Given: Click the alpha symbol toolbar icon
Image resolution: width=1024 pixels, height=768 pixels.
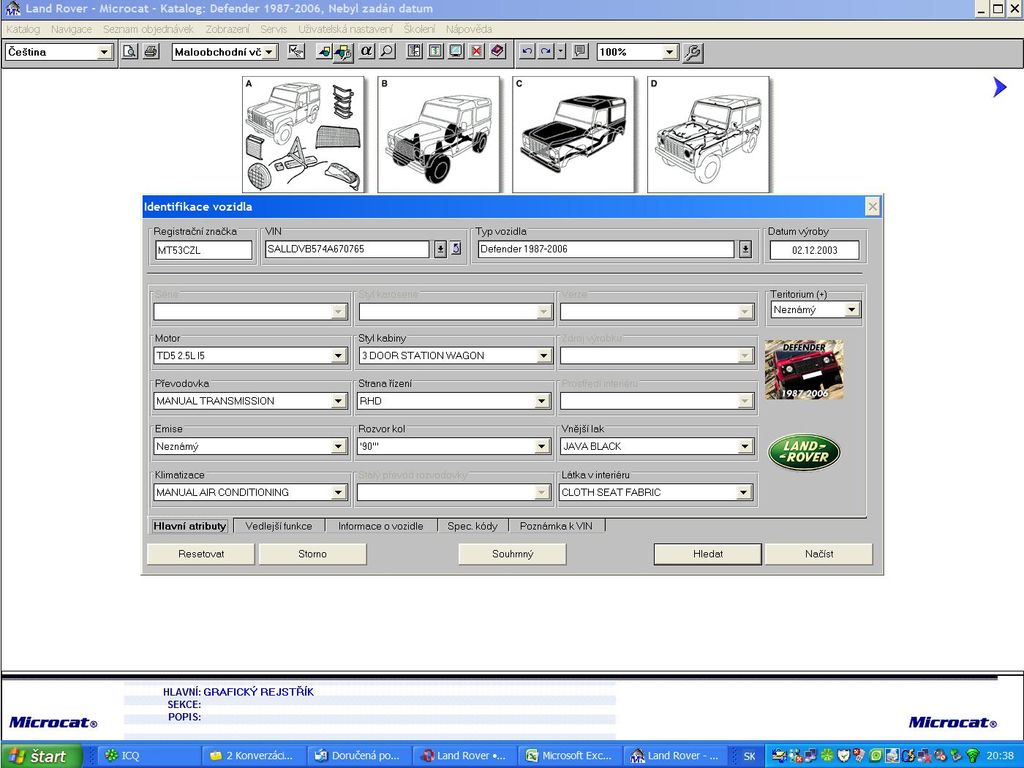Looking at the screenshot, I should 366,52.
